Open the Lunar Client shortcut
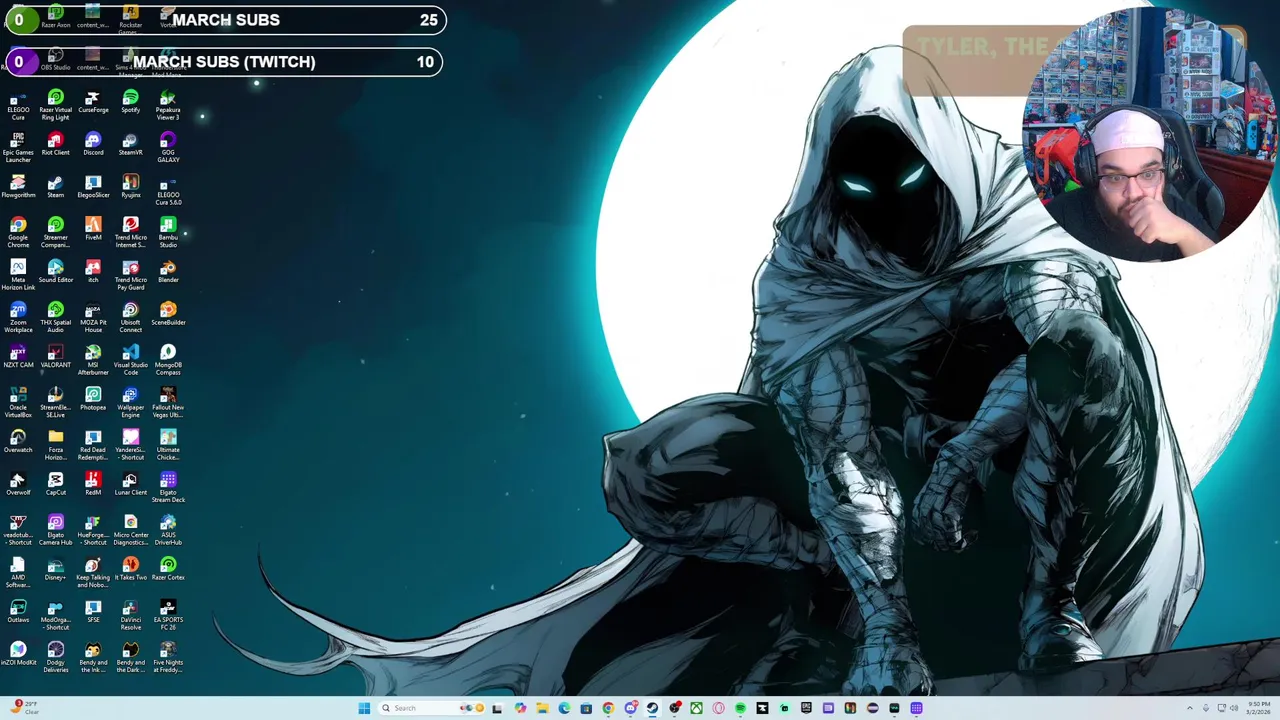 tap(130, 484)
